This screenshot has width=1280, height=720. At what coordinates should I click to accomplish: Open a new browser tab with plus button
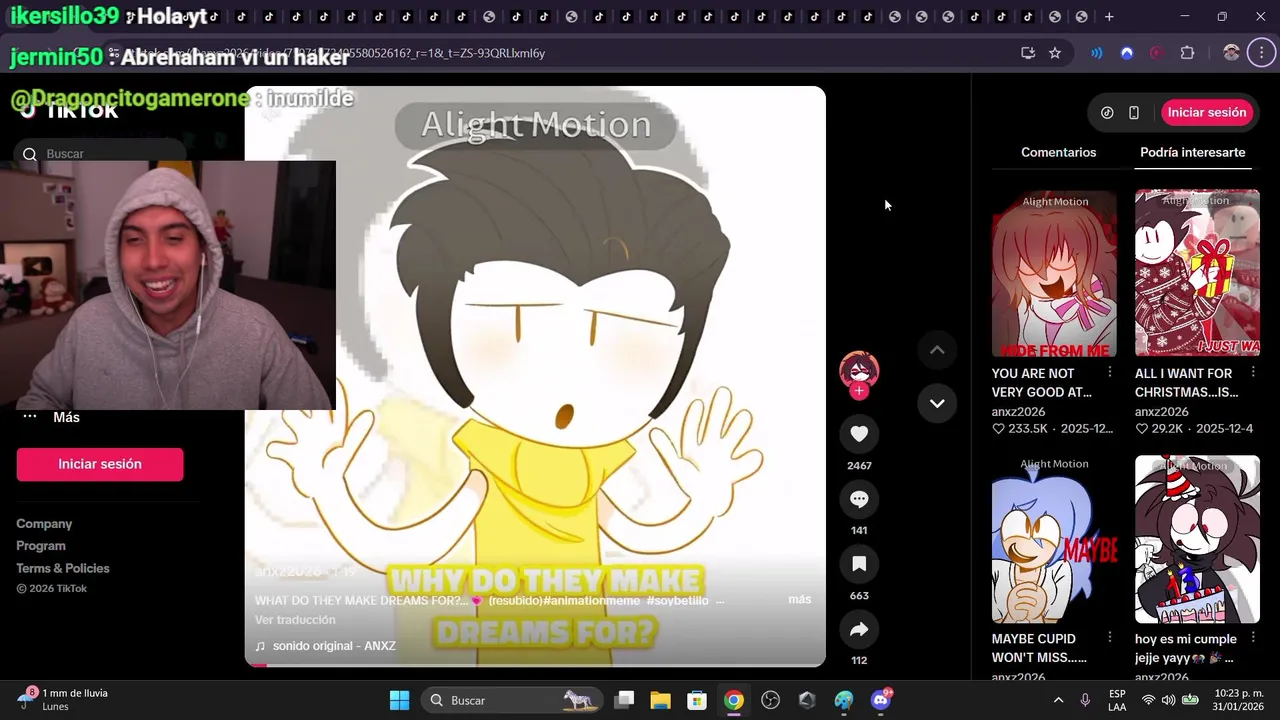pyautogui.click(x=1109, y=17)
